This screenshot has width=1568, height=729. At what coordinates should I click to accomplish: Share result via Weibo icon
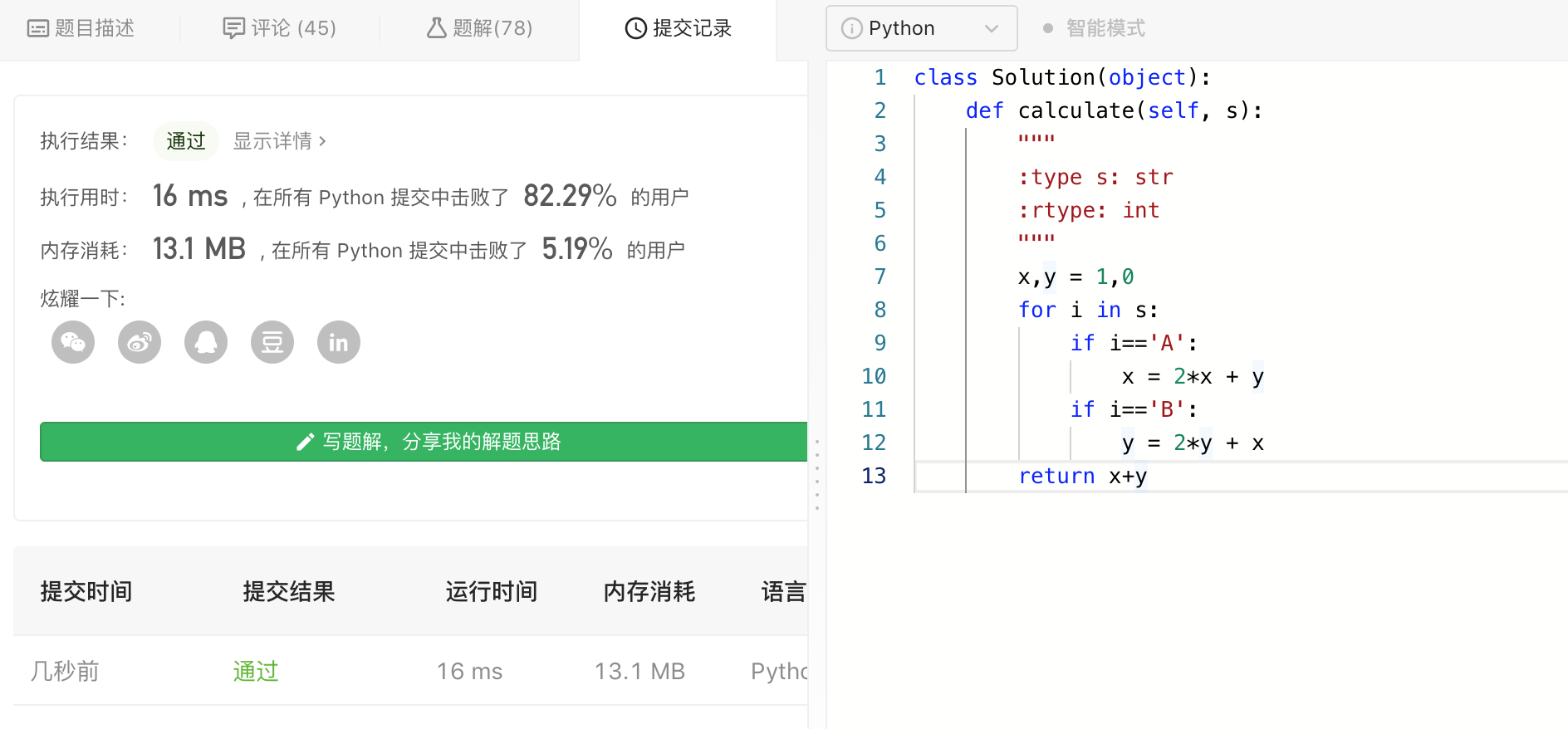click(140, 342)
